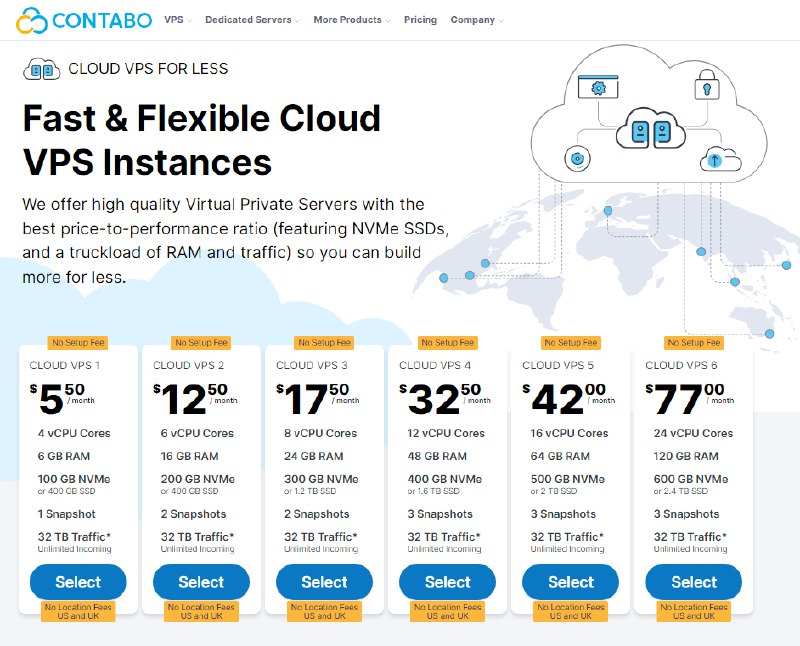The image size is (800, 646).
Task: Click the $17.50 per month price
Action: point(318,399)
